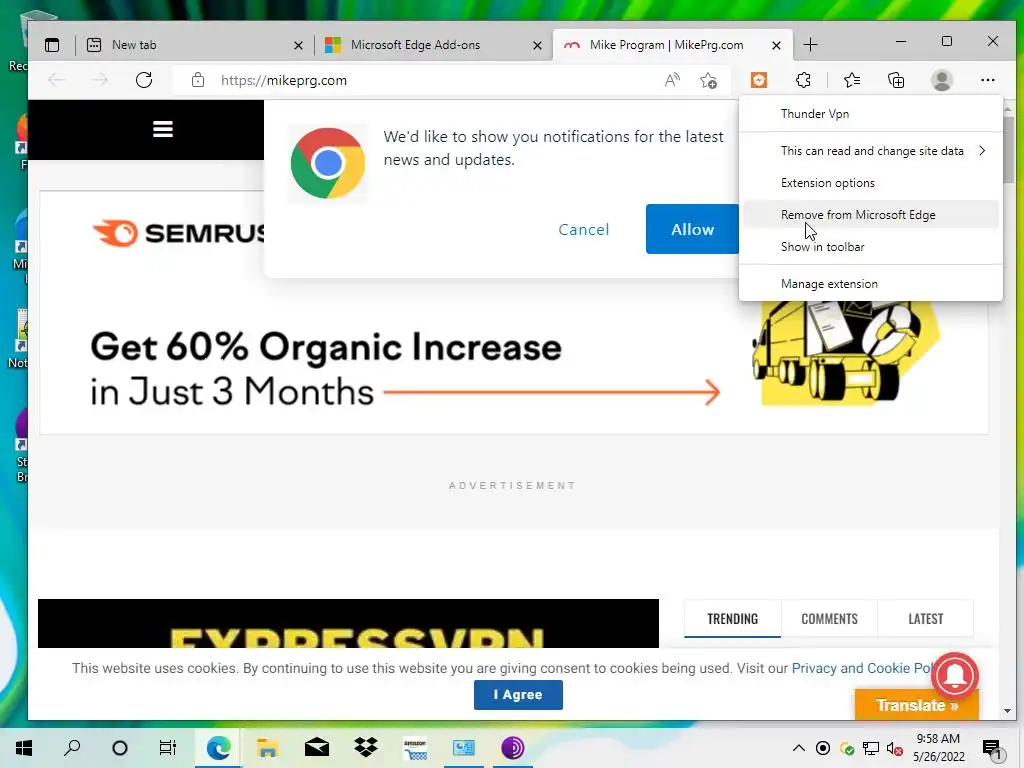Image resolution: width=1024 pixels, height=768 pixels.
Task: Open Privacy and Cookie Policy link
Action: tap(861, 668)
